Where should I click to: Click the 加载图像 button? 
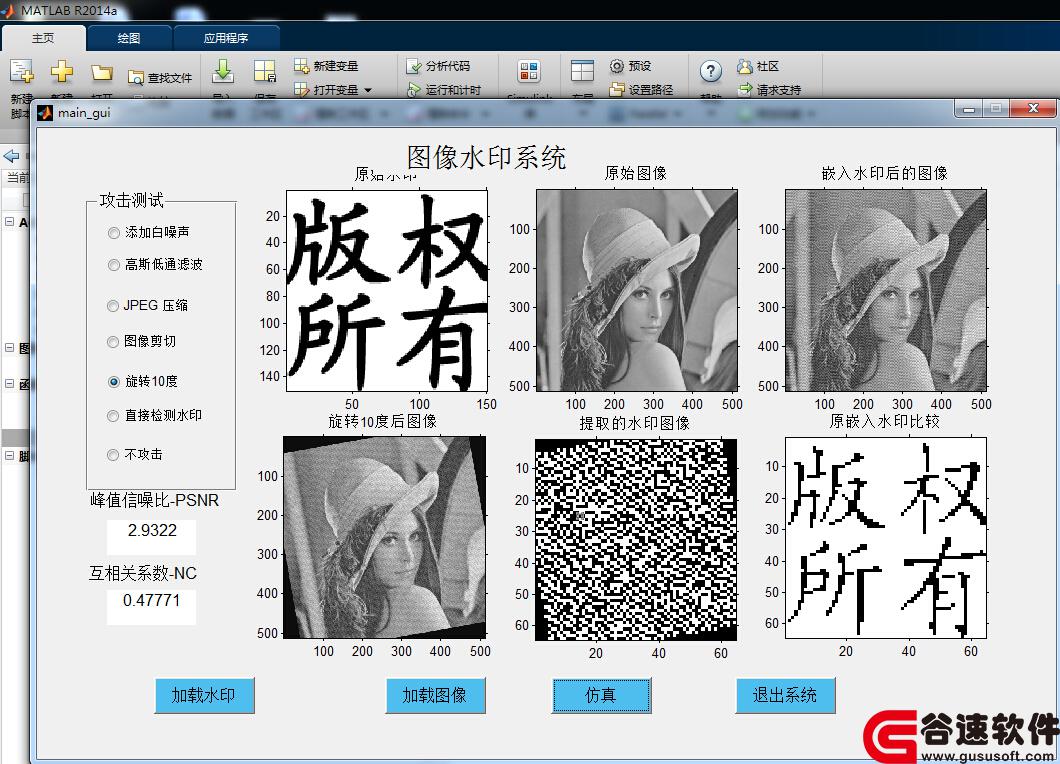(435, 696)
